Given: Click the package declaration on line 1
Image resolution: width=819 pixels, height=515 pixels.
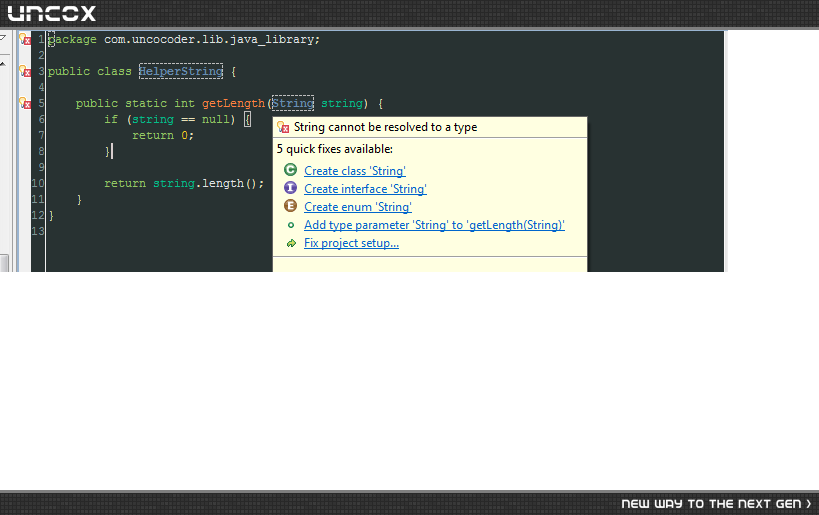Looking at the screenshot, I should pos(184,40).
